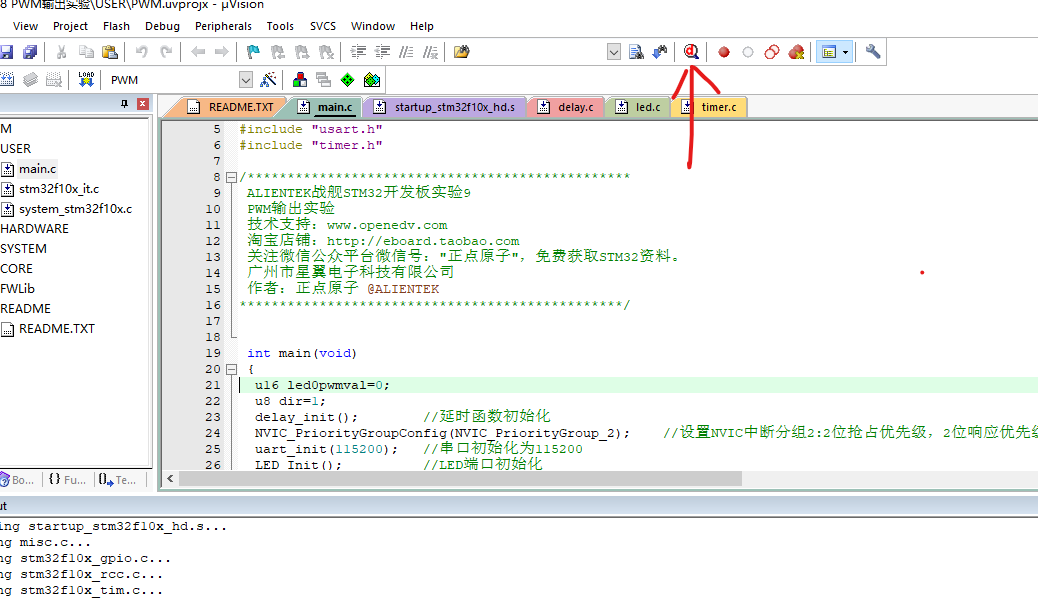Click the Stop build icon
The height and width of the screenshot is (601, 1038).
pos(54,80)
